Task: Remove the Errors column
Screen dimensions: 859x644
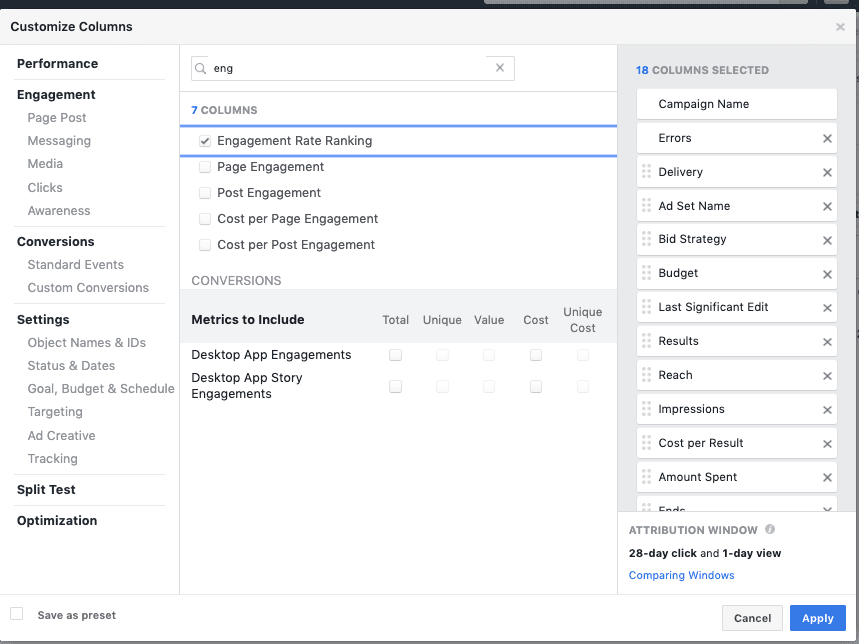Action: (x=827, y=139)
